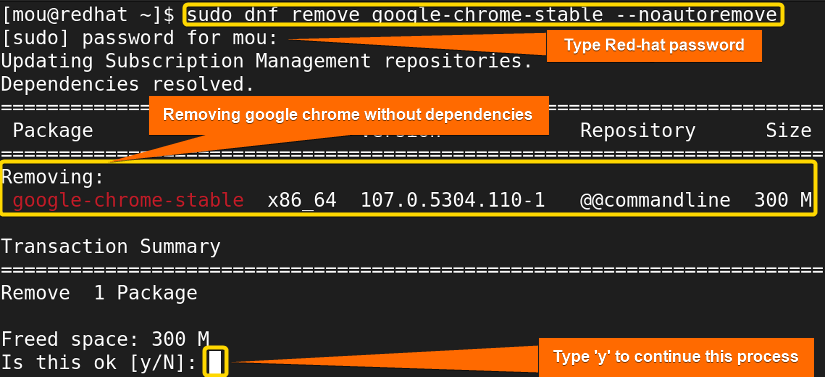825x377 pixels.
Task: Click 'Updating Subscription Management repositories.' line
Action: point(267,61)
